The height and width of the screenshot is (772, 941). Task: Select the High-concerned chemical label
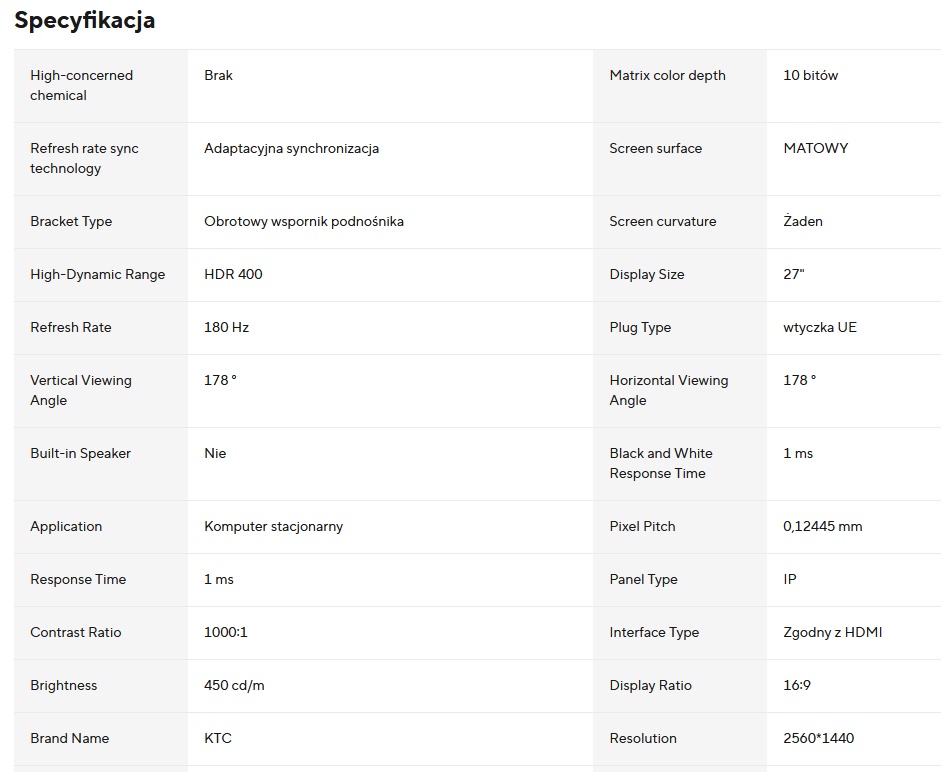(x=81, y=85)
